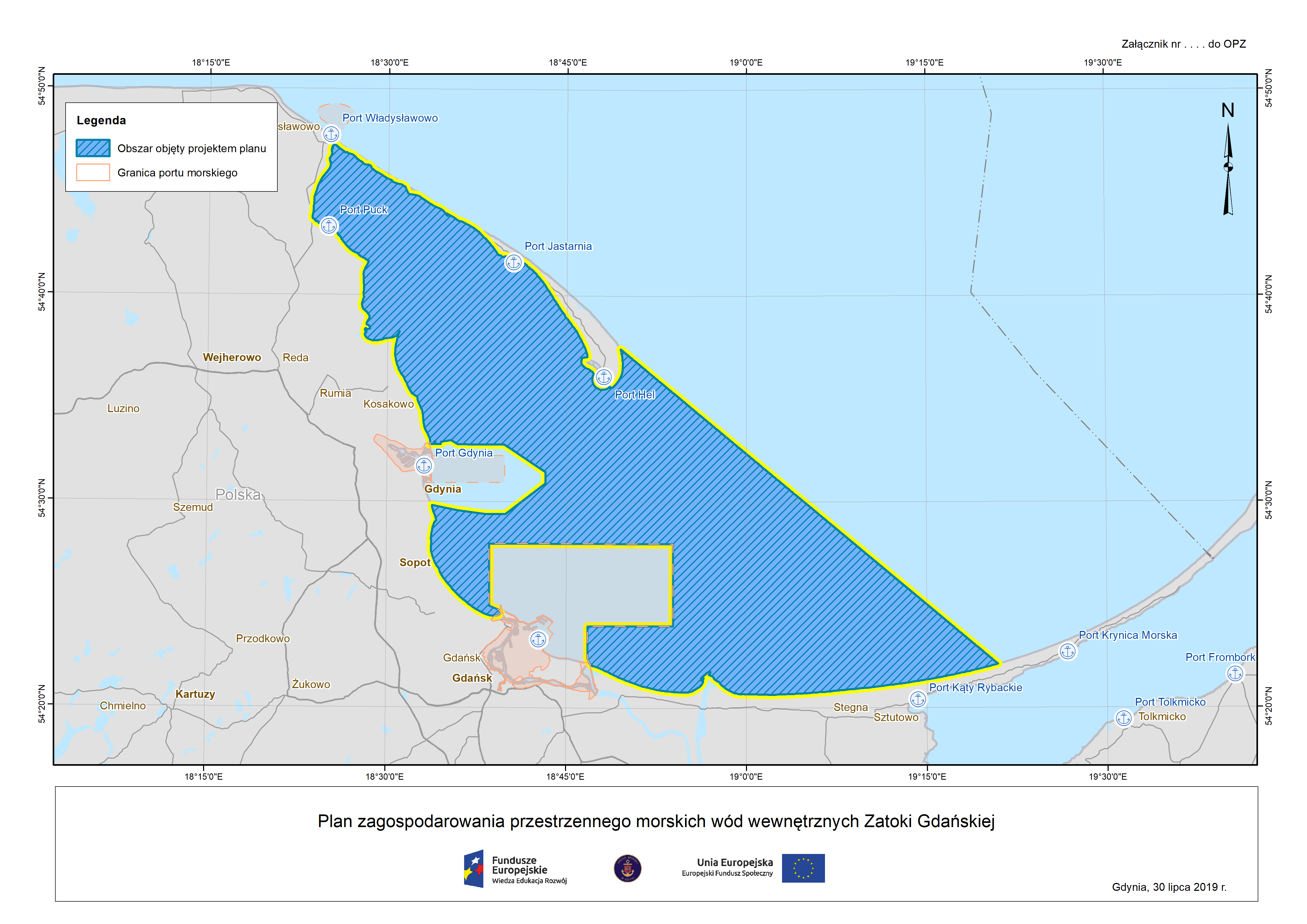Click the Reda town label

[296, 358]
